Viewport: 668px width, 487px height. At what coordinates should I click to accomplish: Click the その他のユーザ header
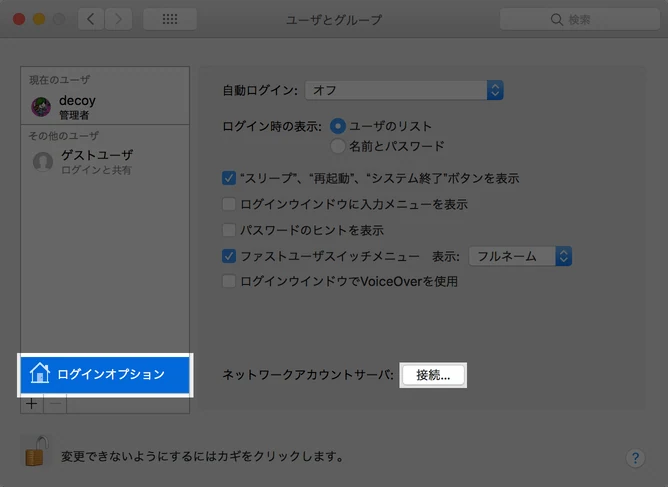tap(63, 136)
